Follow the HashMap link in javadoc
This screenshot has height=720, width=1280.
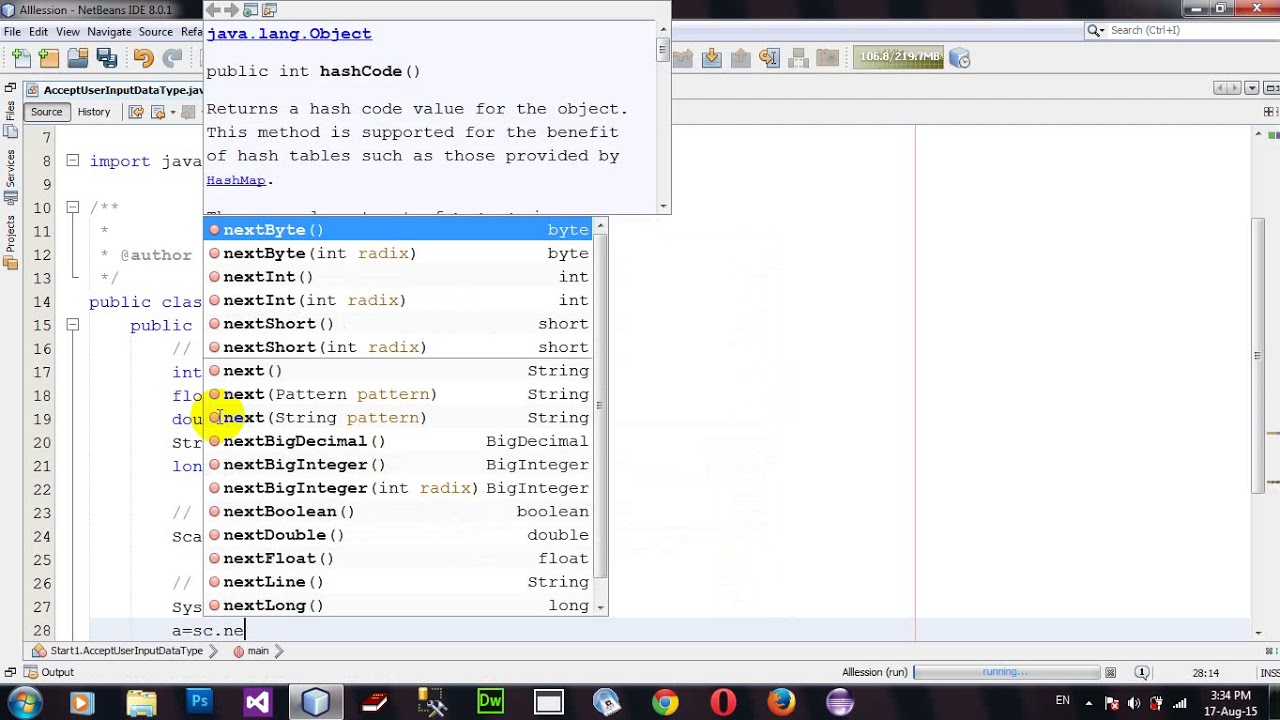[x=236, y=180]
